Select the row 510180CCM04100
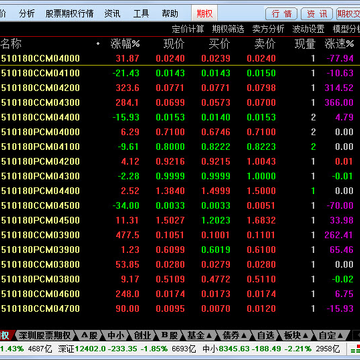 (x=180, y=73)
